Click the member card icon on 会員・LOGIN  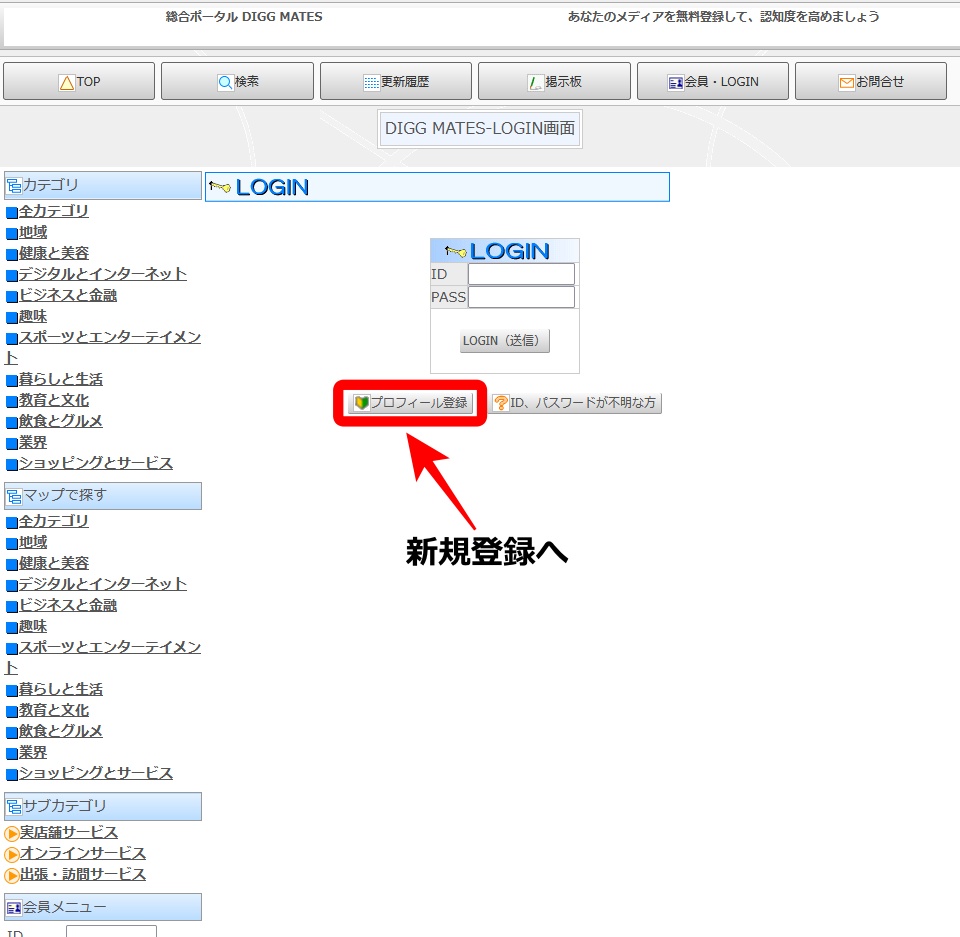[x=676, y=83]
